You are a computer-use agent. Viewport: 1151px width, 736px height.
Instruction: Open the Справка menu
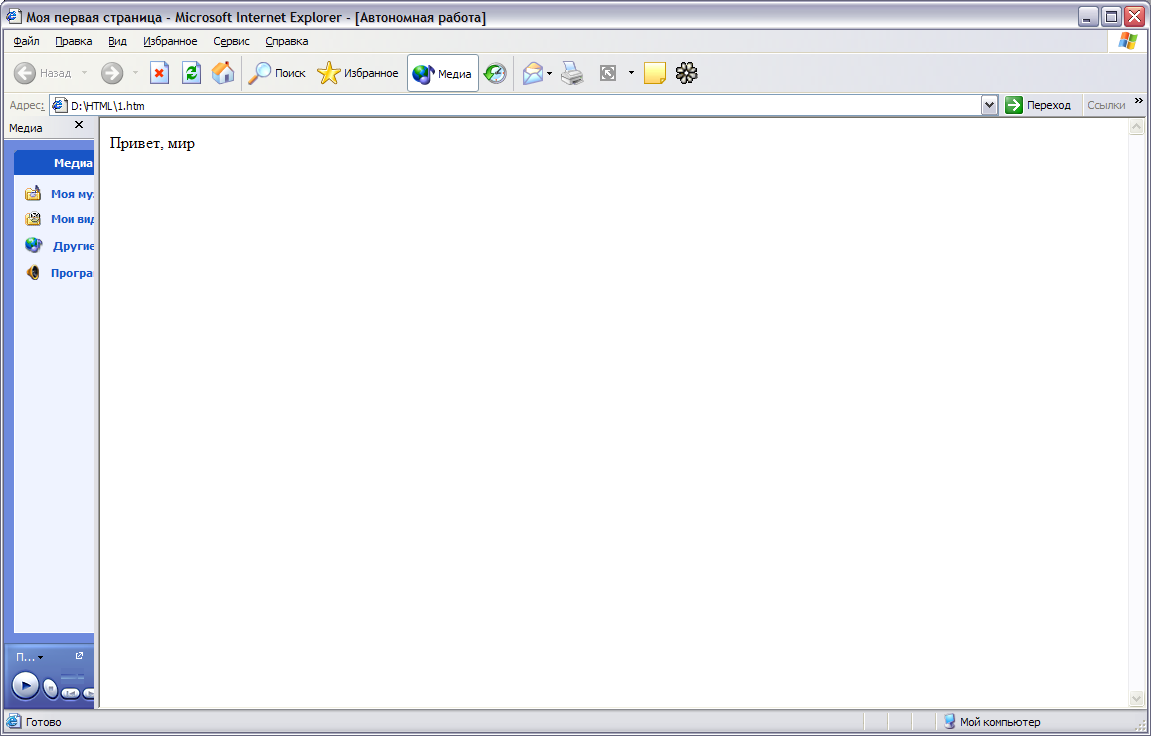286,41
